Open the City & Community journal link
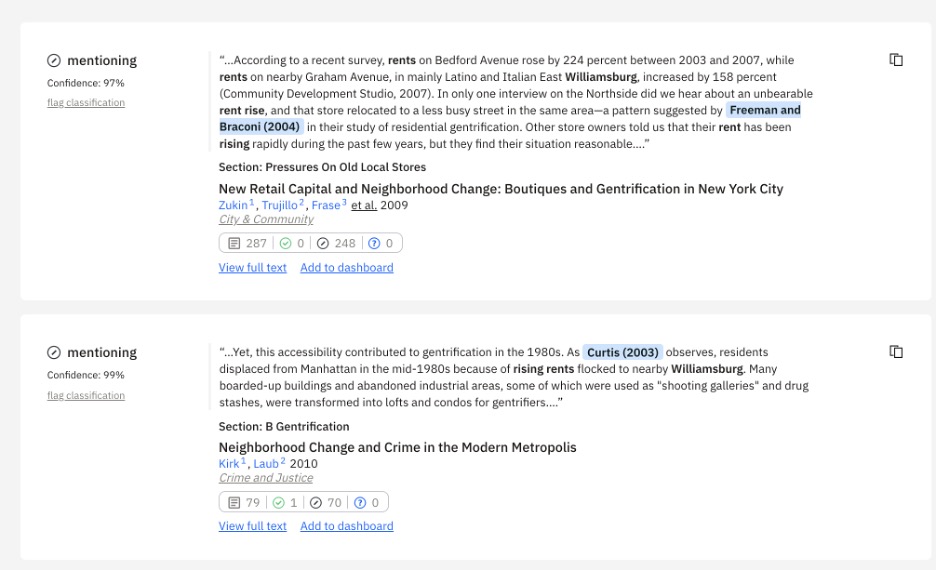Viewport: 936px width, 570px height. point(266,219)
